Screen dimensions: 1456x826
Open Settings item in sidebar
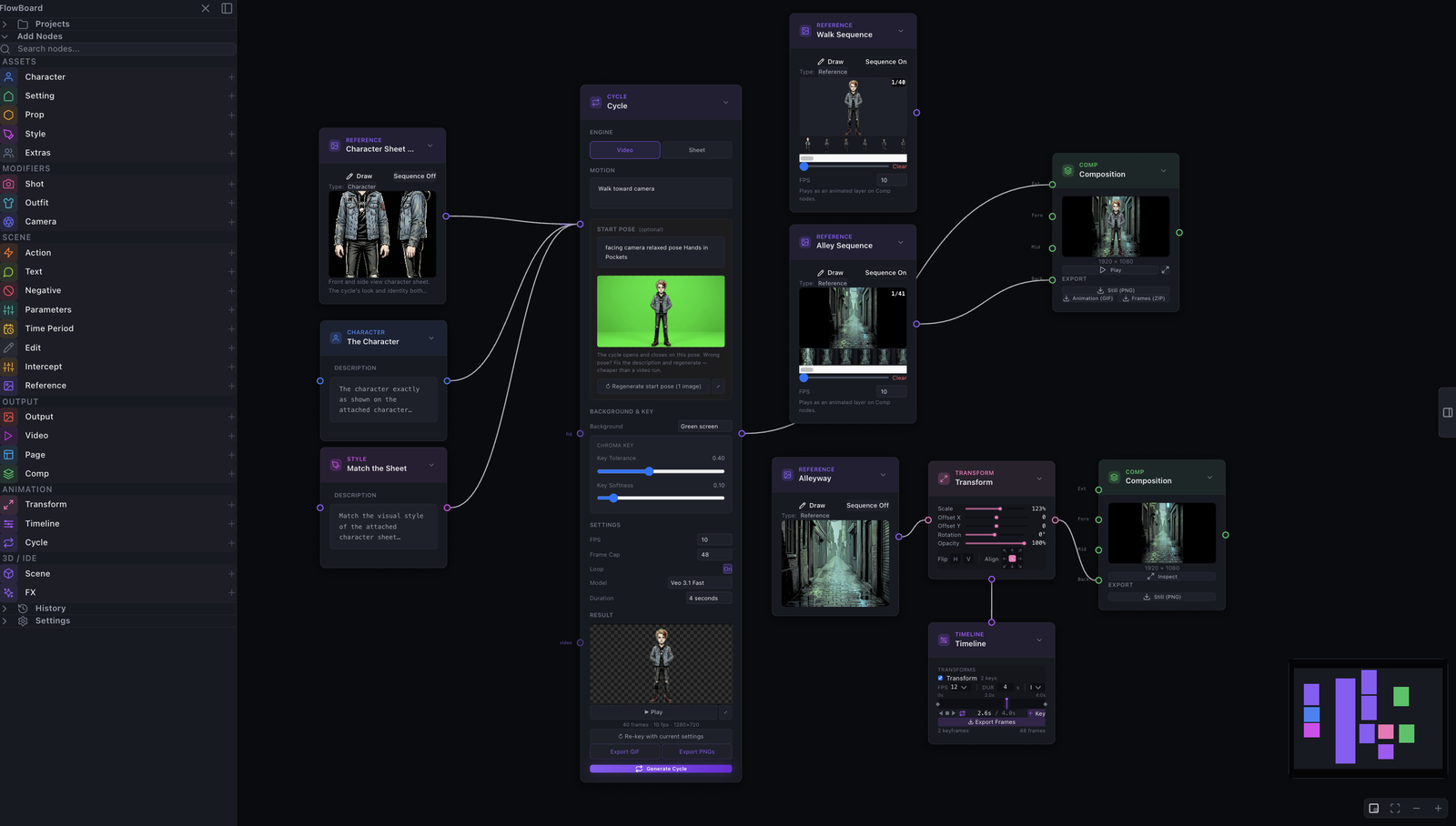(x=118, y=621)
